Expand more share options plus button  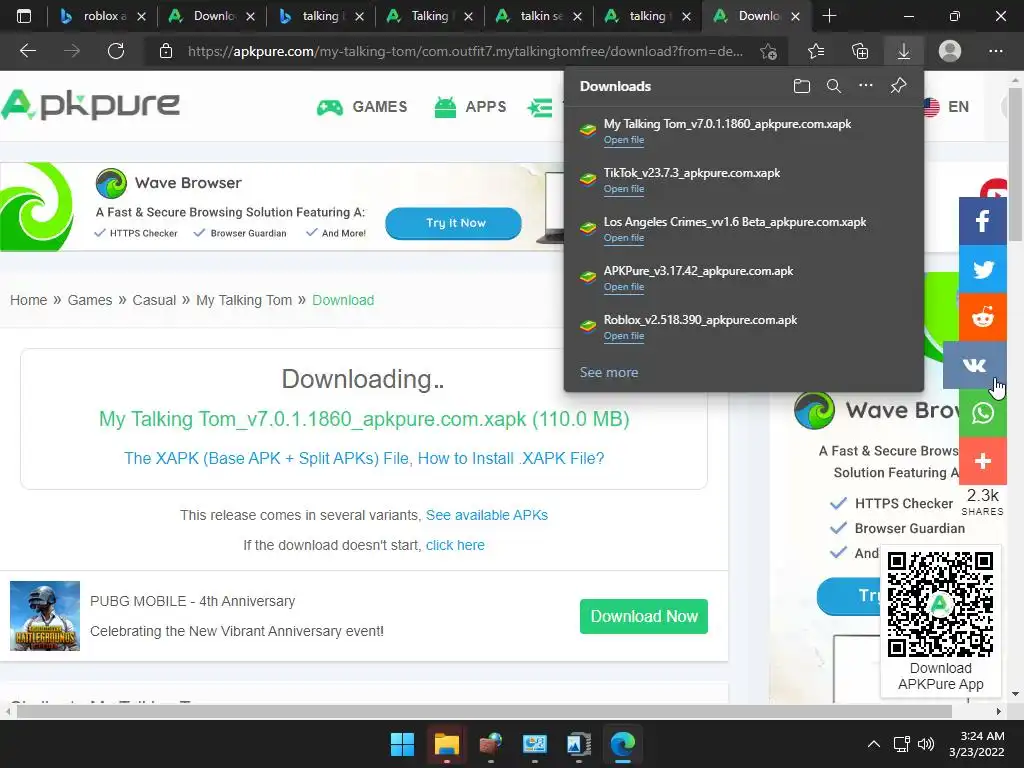pyautogui.click(x=983, y=461)
